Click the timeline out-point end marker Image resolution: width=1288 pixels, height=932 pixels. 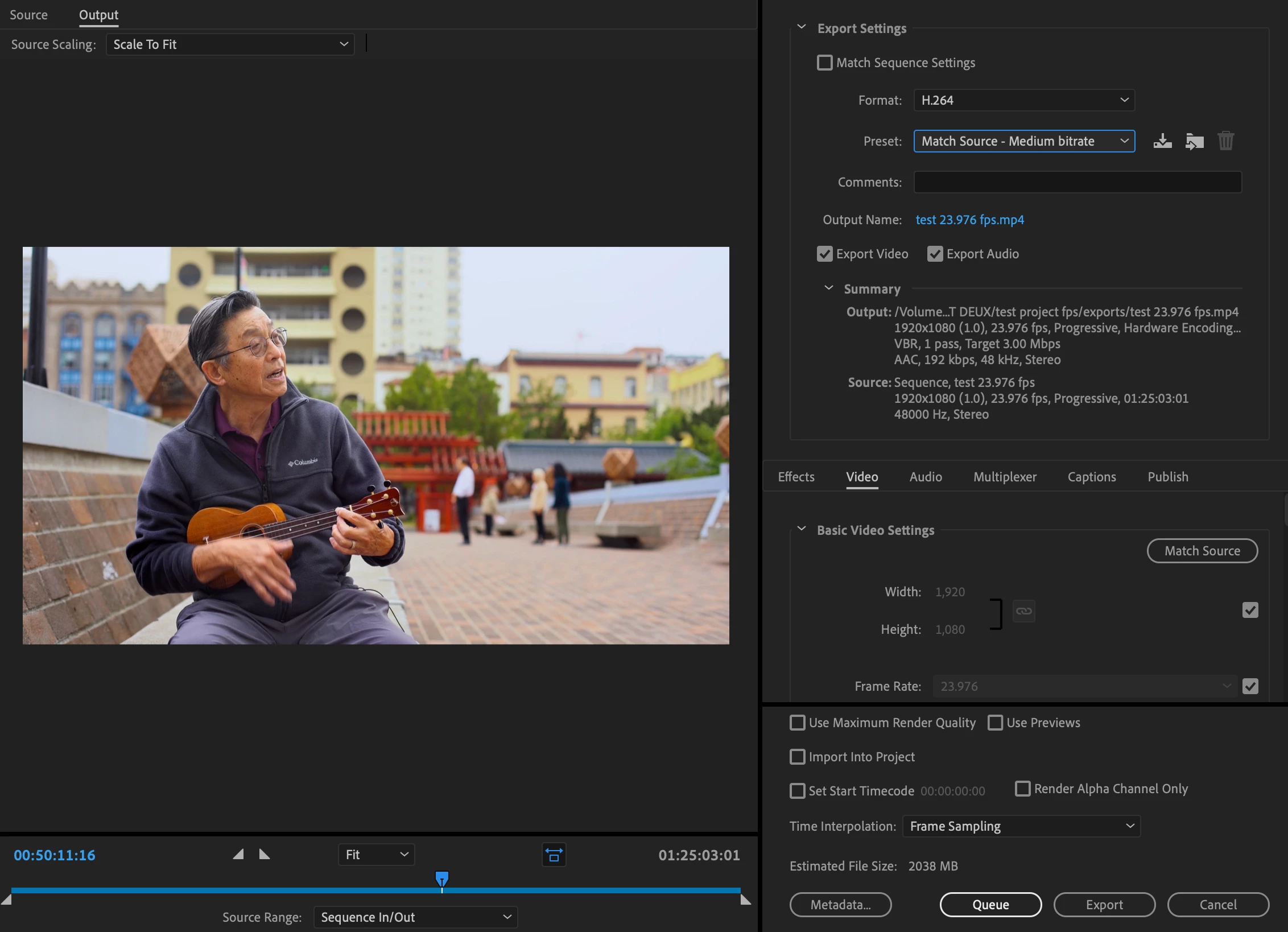pos(745,900)
